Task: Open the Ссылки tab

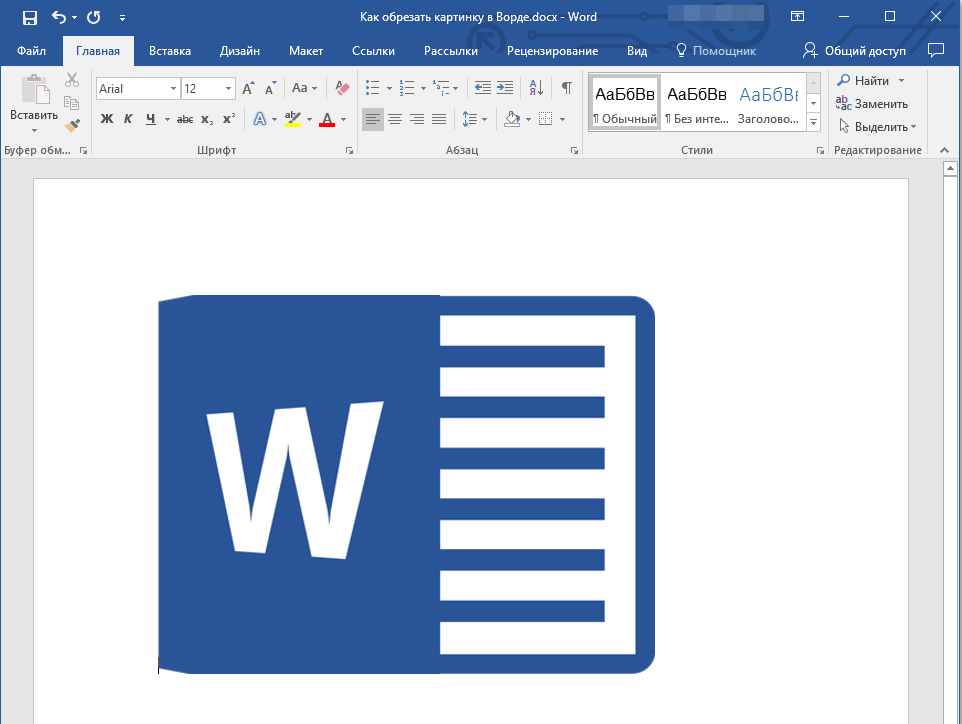Action: point(373,51)
